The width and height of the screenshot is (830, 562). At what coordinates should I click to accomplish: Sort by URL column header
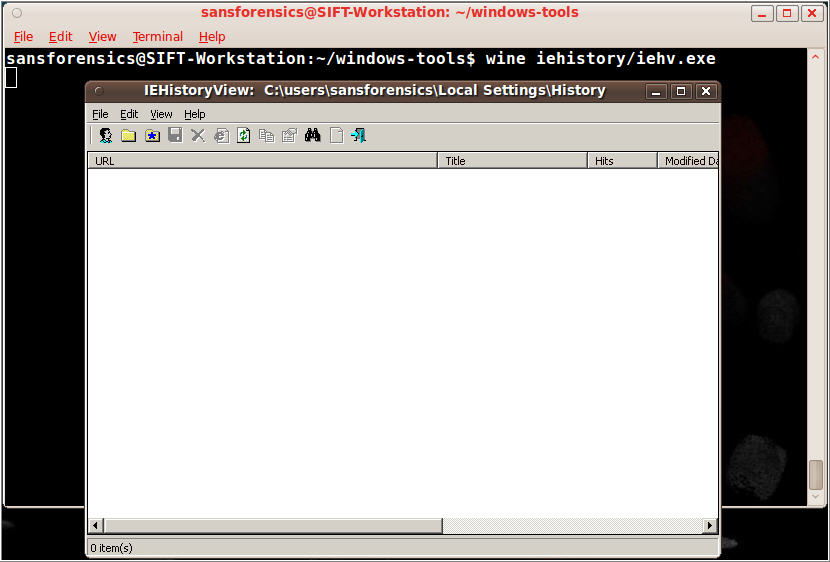(263, 160)
